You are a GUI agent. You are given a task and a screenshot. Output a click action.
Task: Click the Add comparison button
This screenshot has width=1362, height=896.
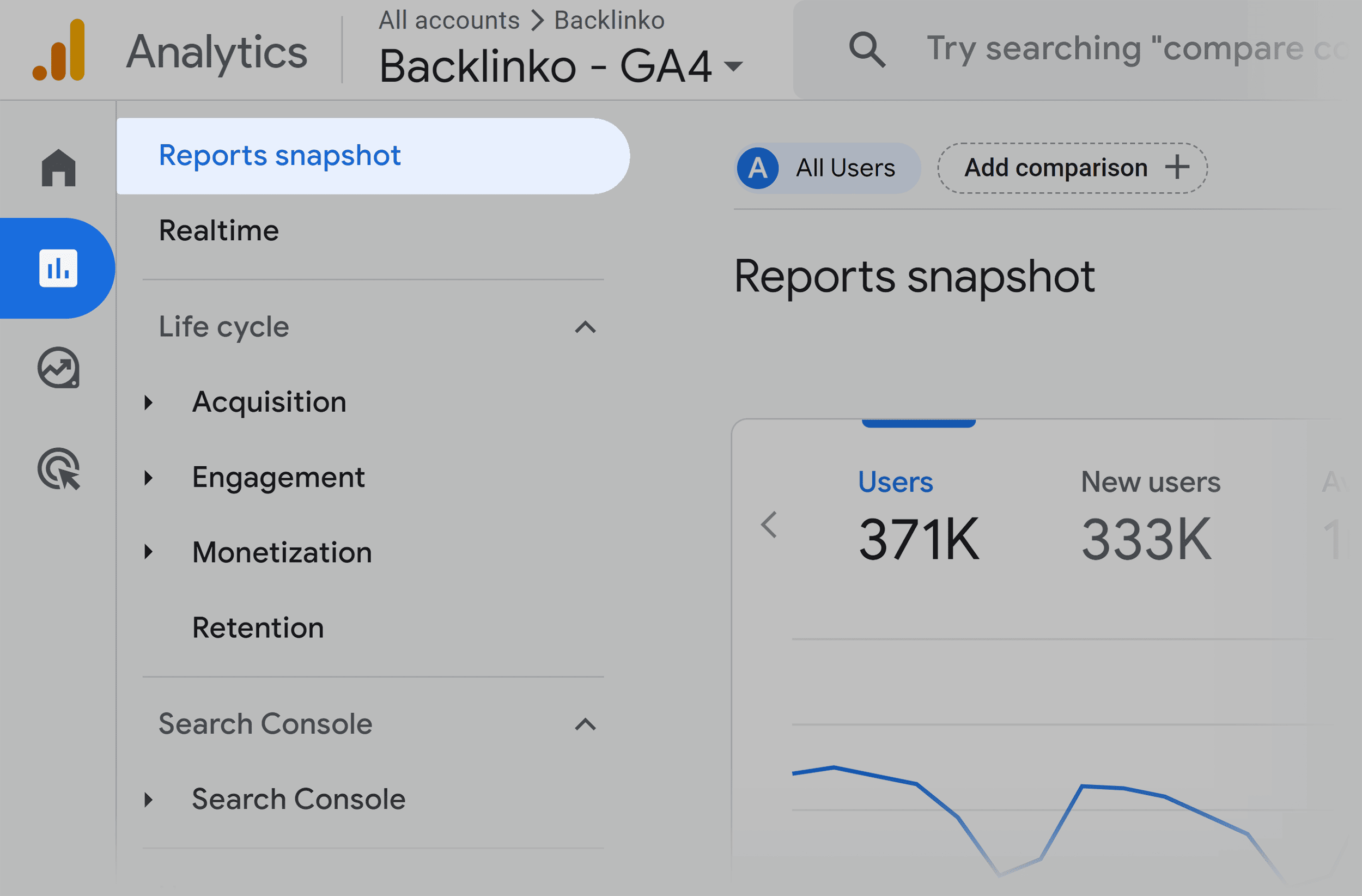coord(1072,168)
